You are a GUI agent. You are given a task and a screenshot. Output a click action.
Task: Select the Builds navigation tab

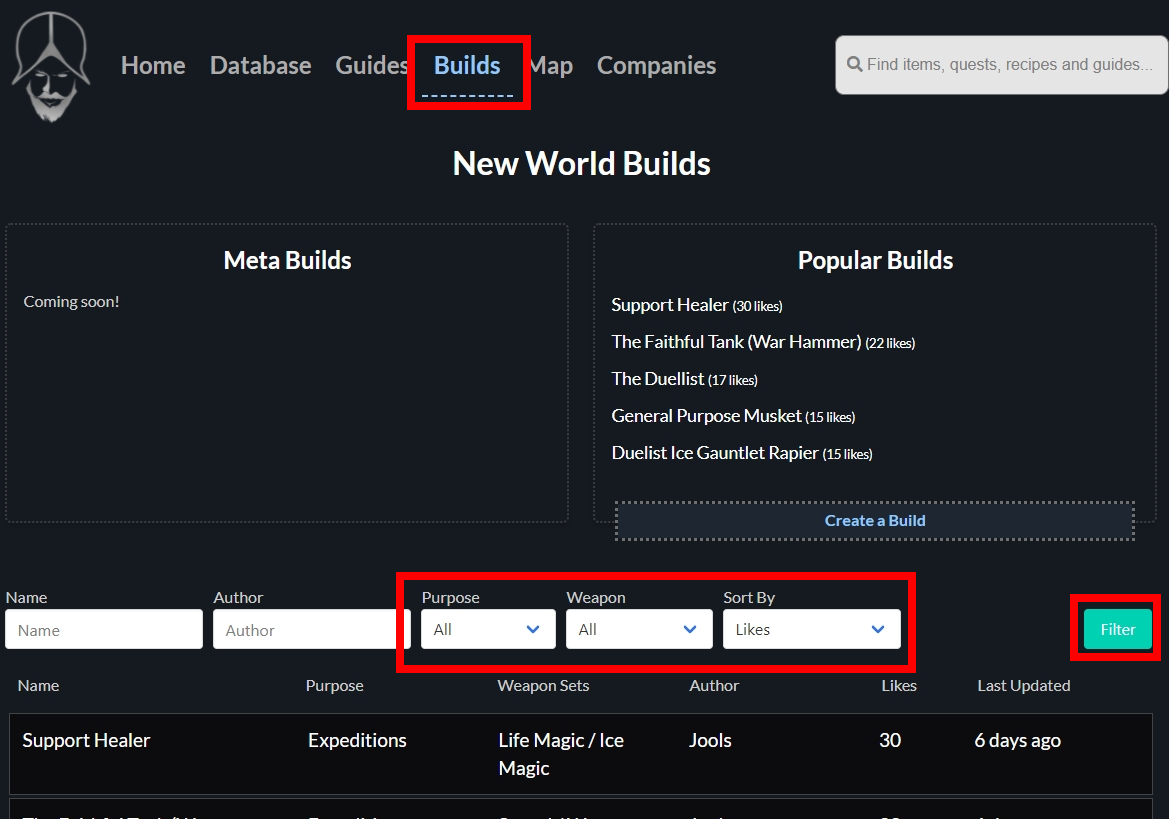click(x=467, y=66)
